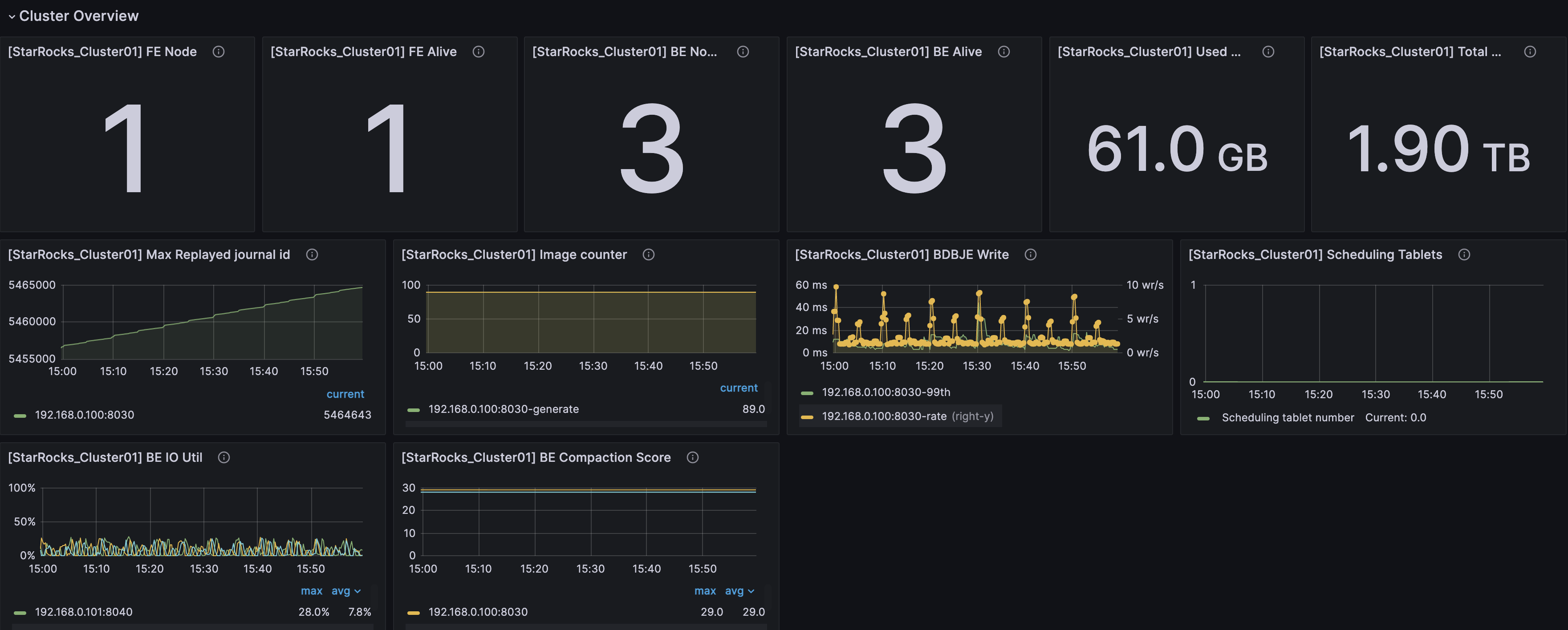Click the Cluster Overview row title
The width and height of the screenshot is (1568, 630).
[78, 16]
